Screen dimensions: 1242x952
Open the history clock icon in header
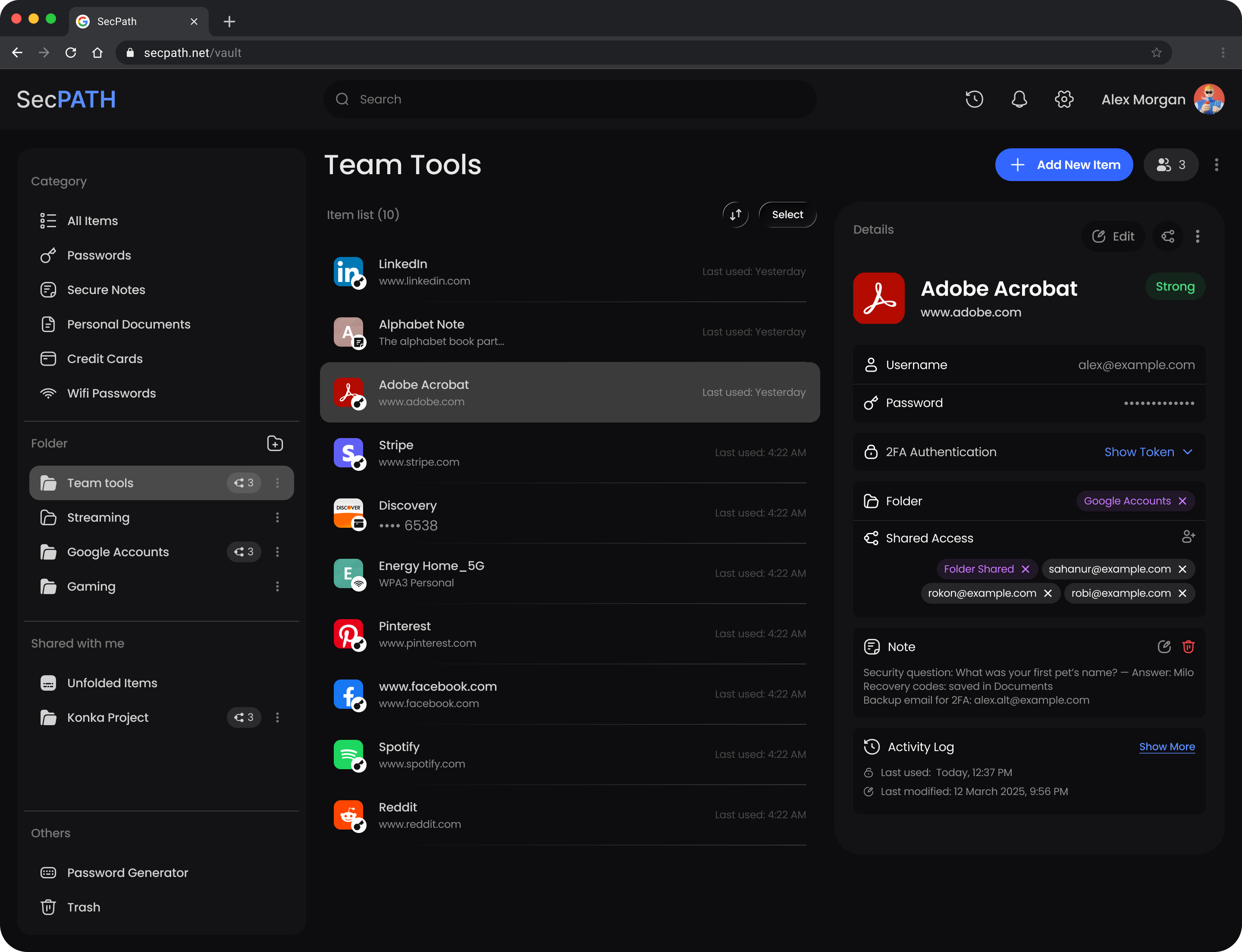click(x=974, y=99)
